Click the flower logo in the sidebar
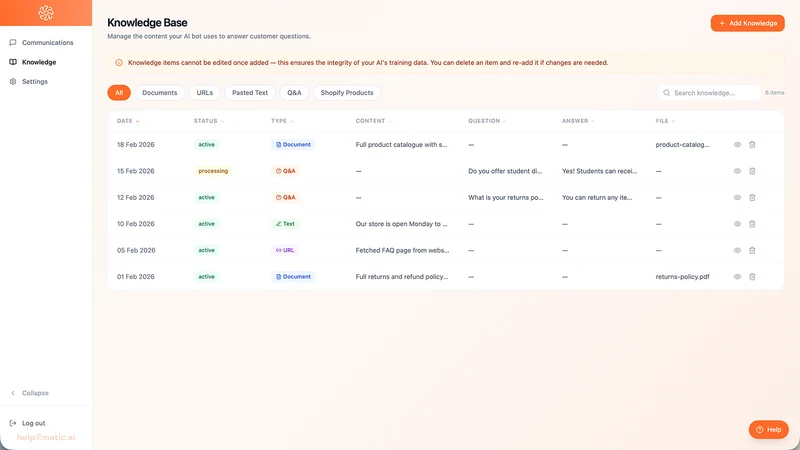The height and width of the screenshot is (450, 800). [46, 13]
